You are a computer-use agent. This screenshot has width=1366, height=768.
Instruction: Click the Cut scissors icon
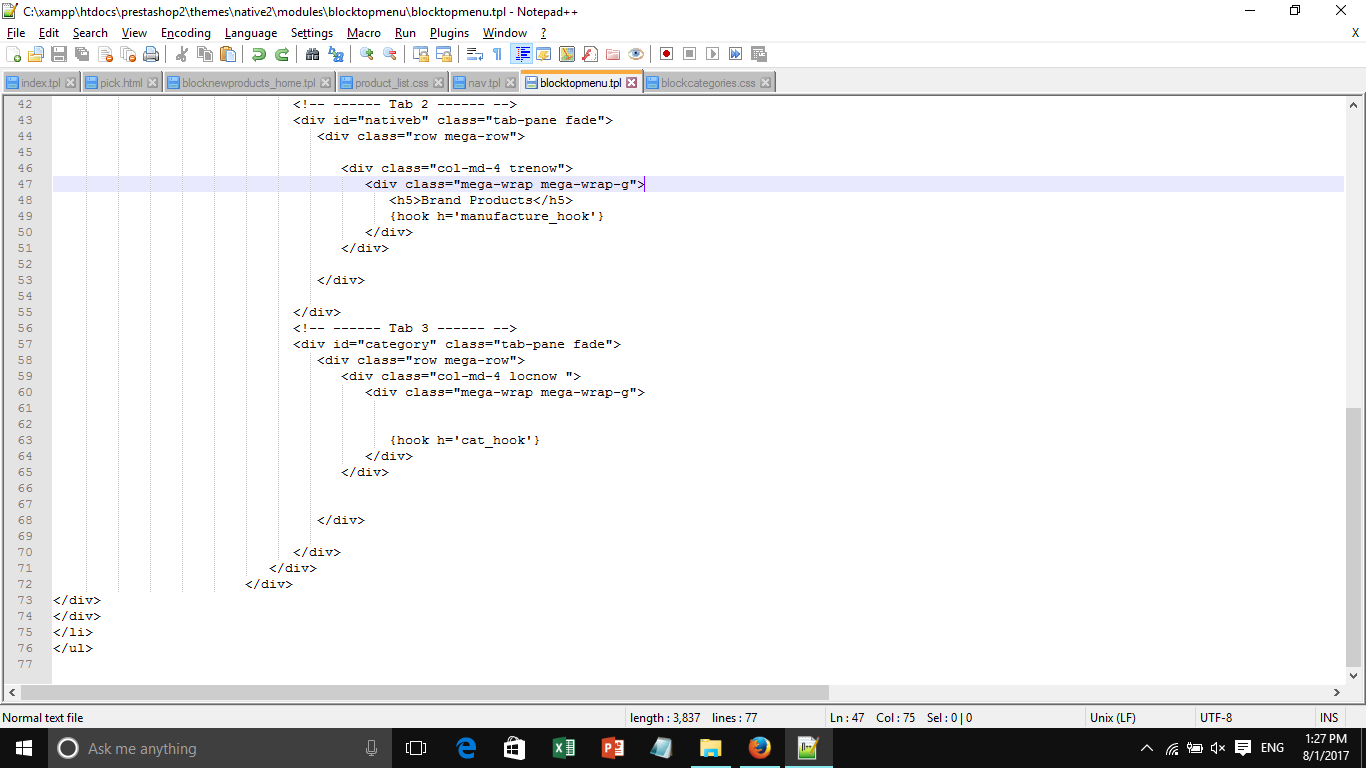[x=182, y=54]
